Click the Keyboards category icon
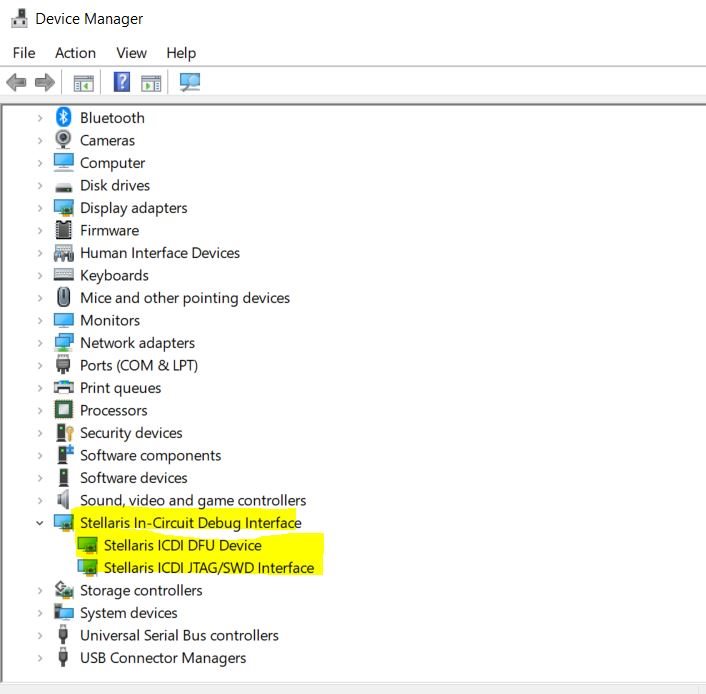This screenshot has width=706, height=694. tap(63, 274)
